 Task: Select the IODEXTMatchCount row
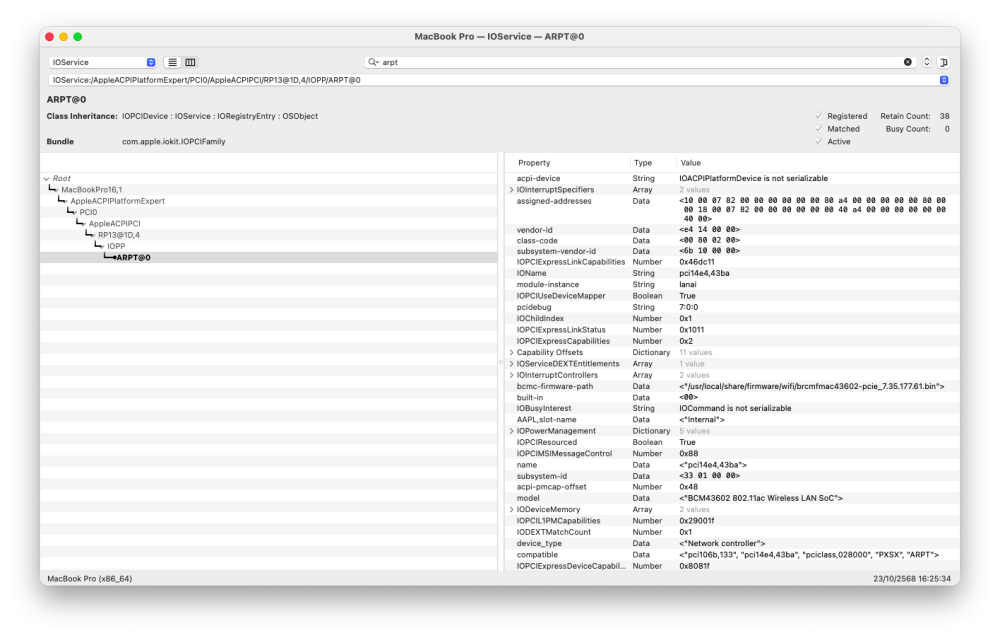(732, 532)
